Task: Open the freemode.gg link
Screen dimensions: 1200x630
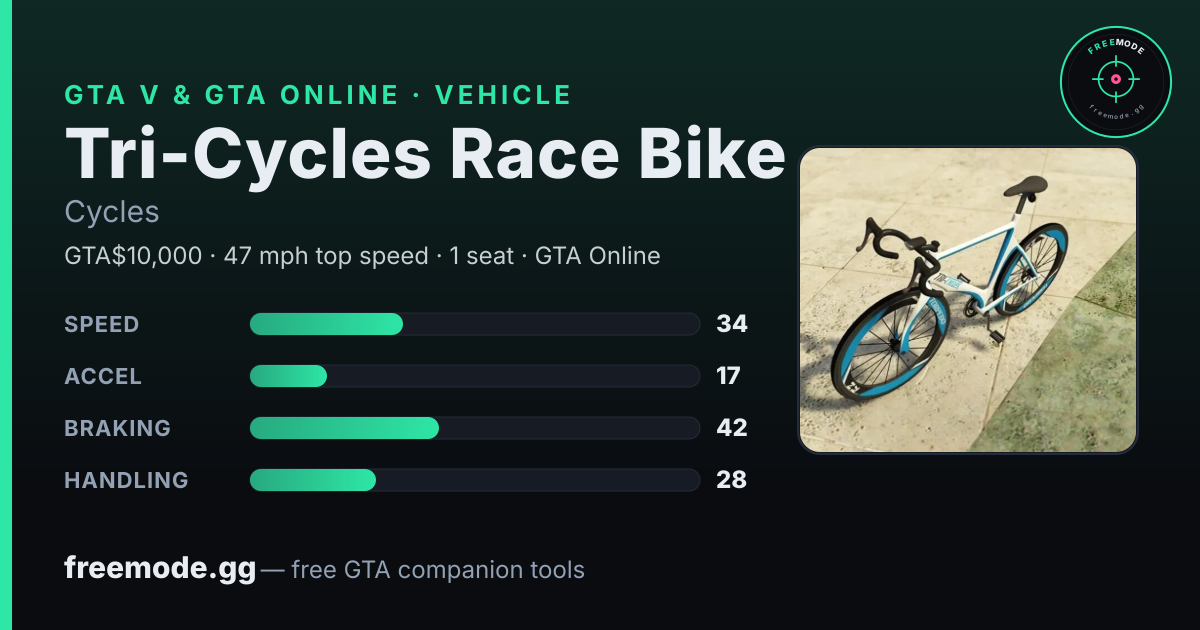Action: [160, 569]
